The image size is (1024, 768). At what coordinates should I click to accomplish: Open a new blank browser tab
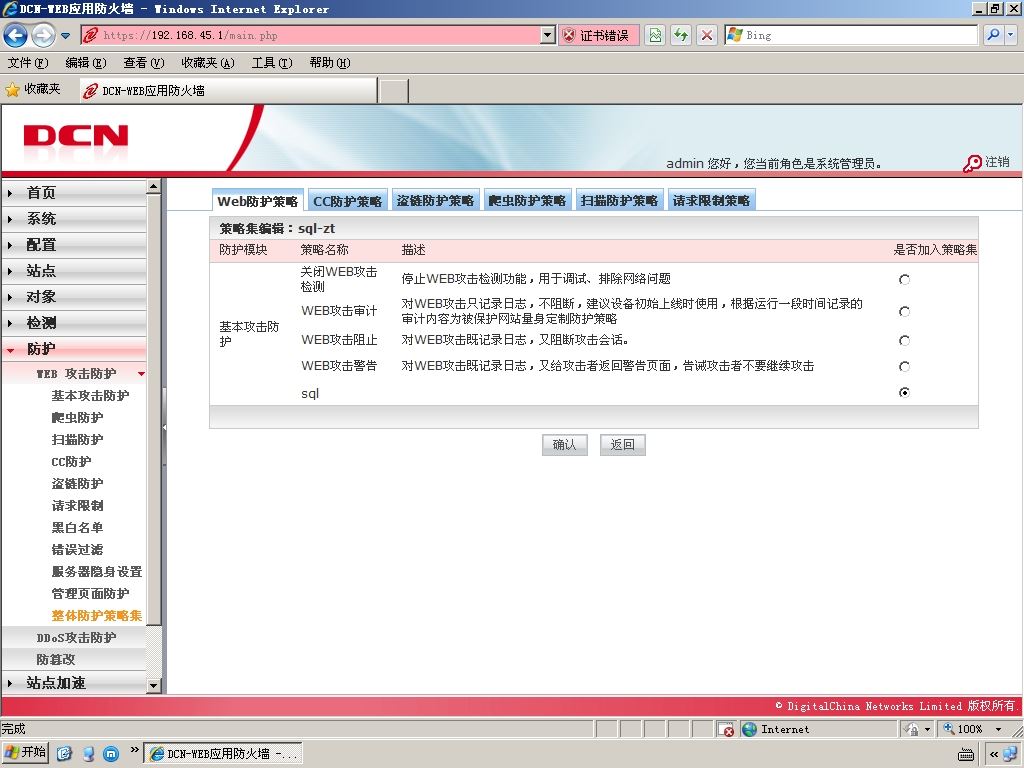coord(393,91)
